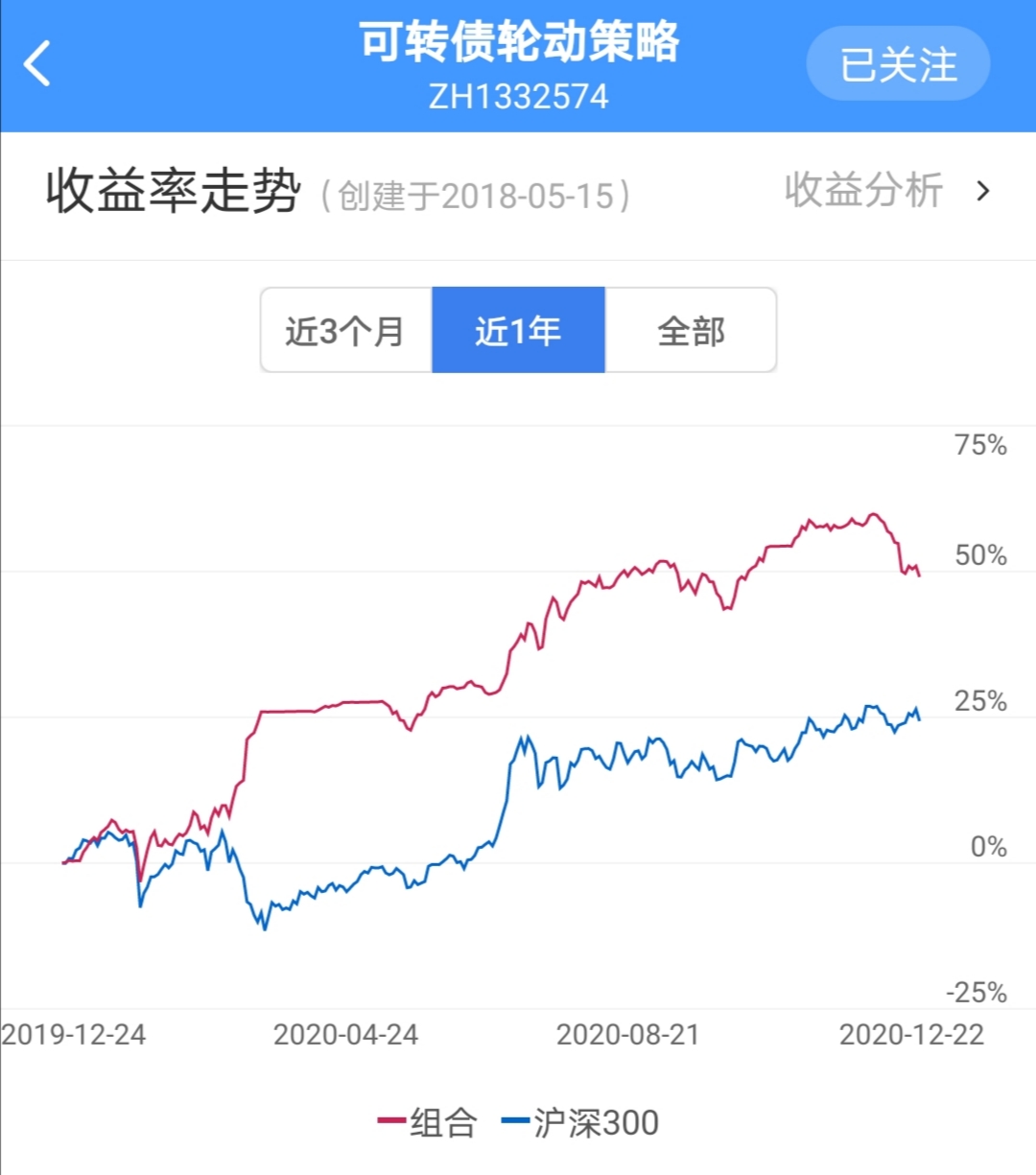Viewport: 1036px width, 1175px height.
Task: Click the 可转债轮动策略 title
Action: point(518,42)
